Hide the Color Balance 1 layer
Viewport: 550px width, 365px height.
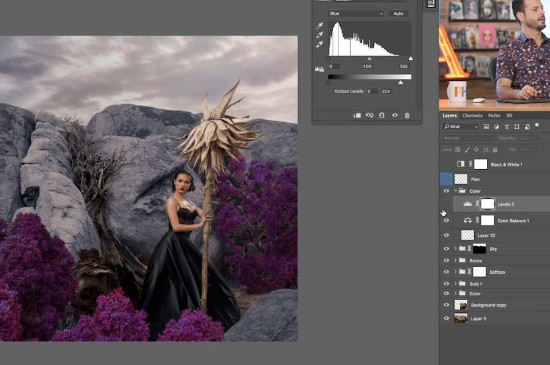(x=446, y=221)
